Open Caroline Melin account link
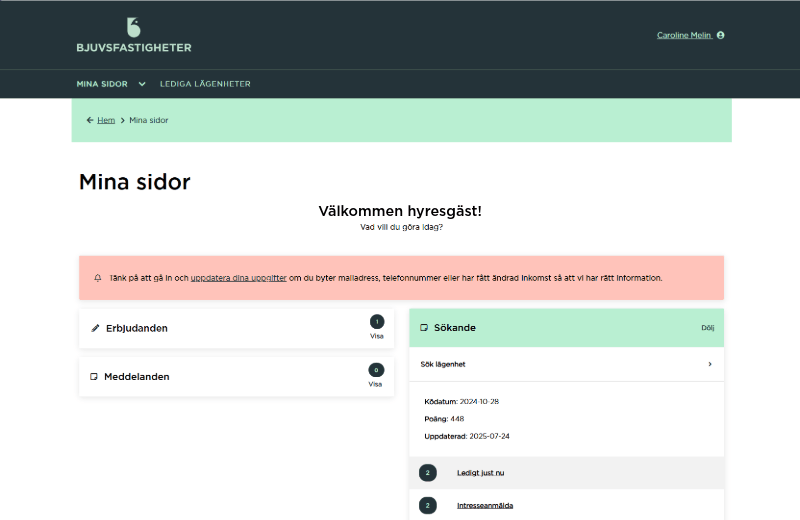The width and height of the screenshot is (800, 520). click(684, 35)
